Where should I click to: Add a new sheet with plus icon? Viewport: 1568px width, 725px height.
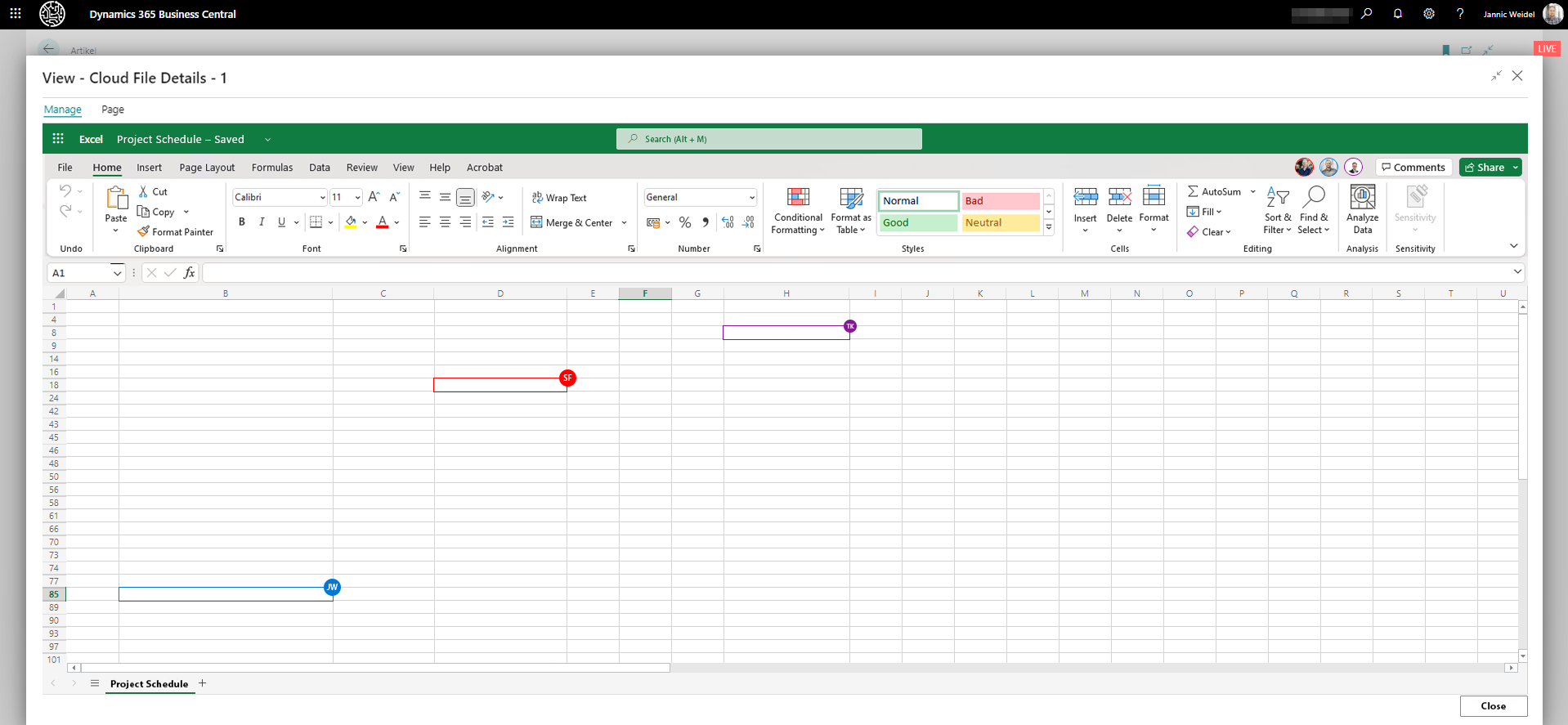pyautogui.click(x=203, y=683)
